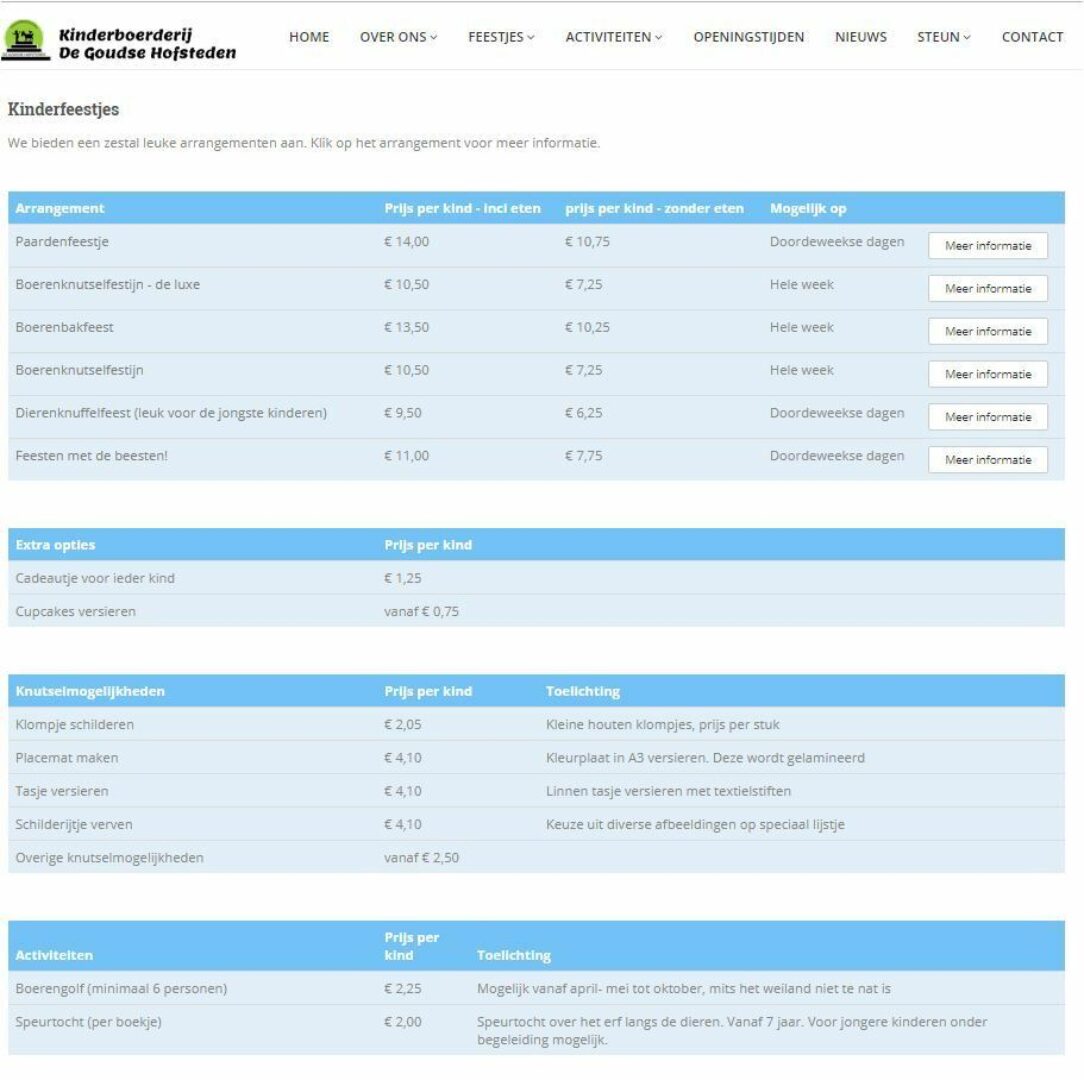Open the HOME menu item
The image size is (1084, 1080).
tap(309, 37)
